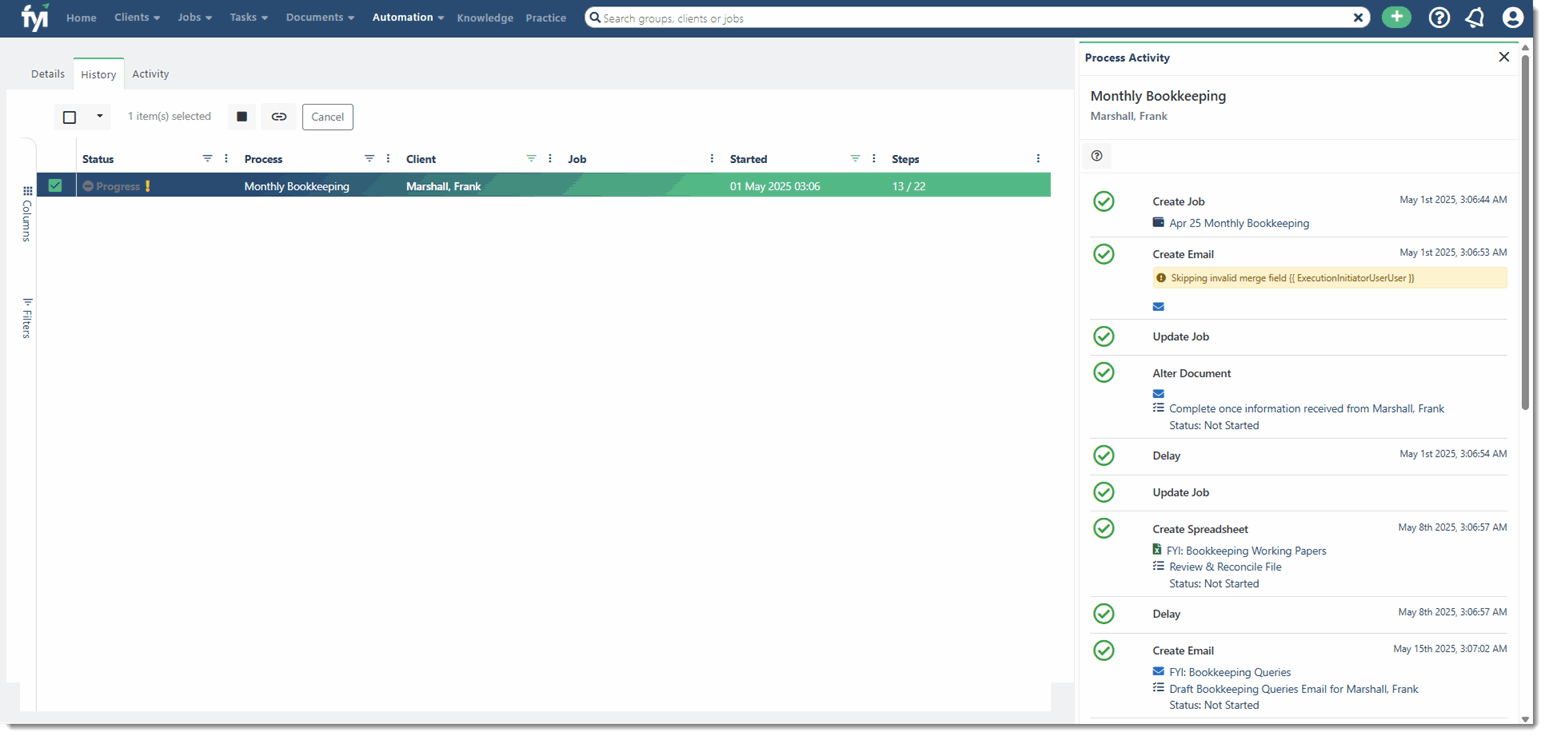The height and width of the screenshot is (736, 1545).
Task: Clear the search field with X
Action: pos(1358,18)
